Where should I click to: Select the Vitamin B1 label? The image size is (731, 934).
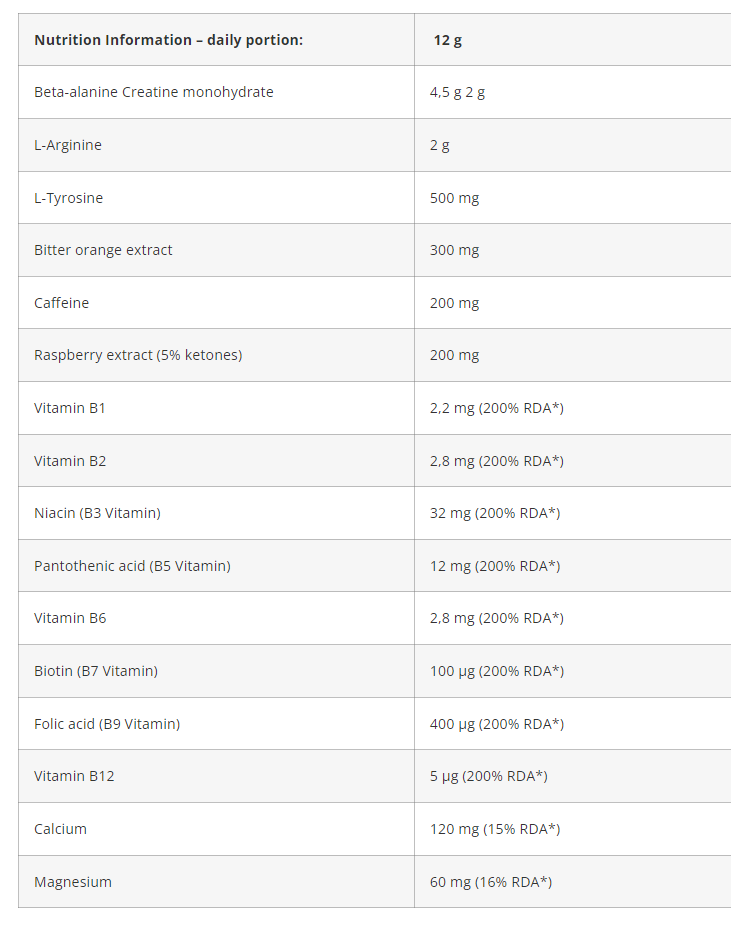click(70, 408)
